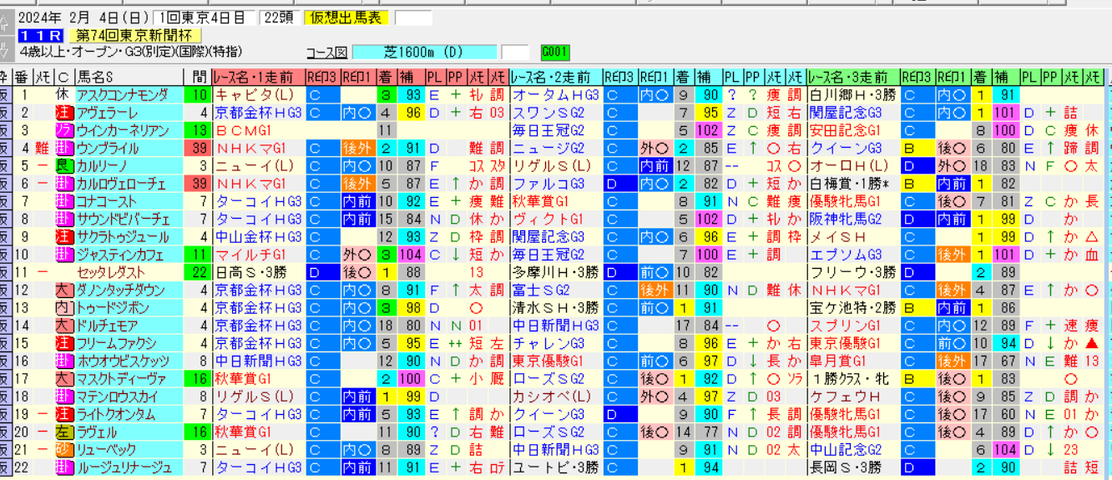Click the date 2024年 2月 4日(日)
Viewport: 1112px width, 480px height.
click(83, 17)
